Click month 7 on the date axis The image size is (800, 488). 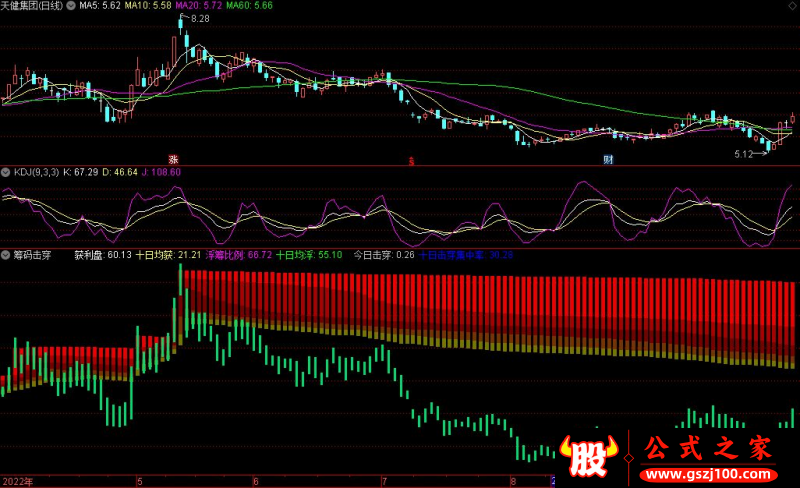tap(384, 481)
